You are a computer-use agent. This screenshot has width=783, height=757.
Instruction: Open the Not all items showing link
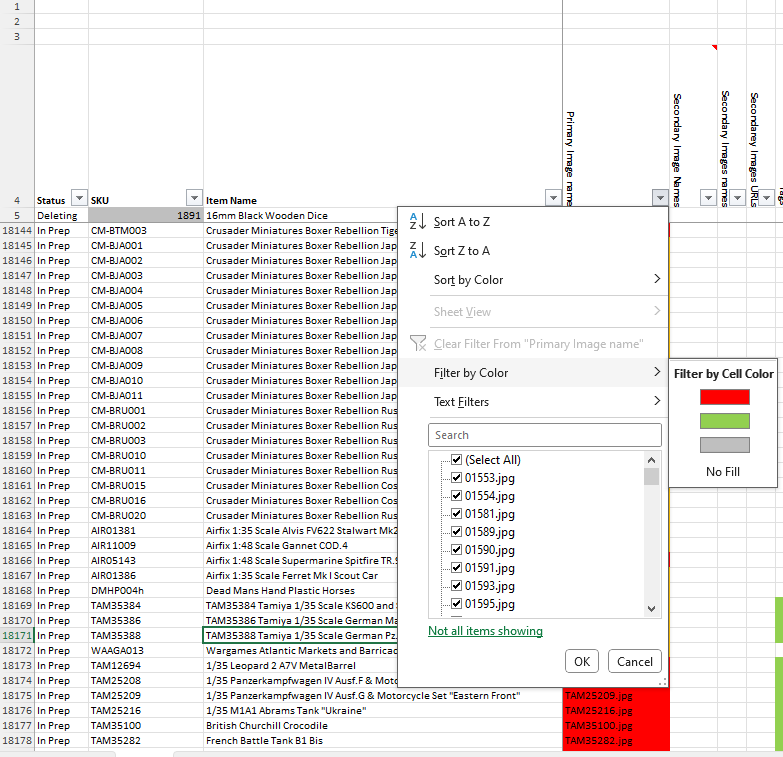(485, 631)
